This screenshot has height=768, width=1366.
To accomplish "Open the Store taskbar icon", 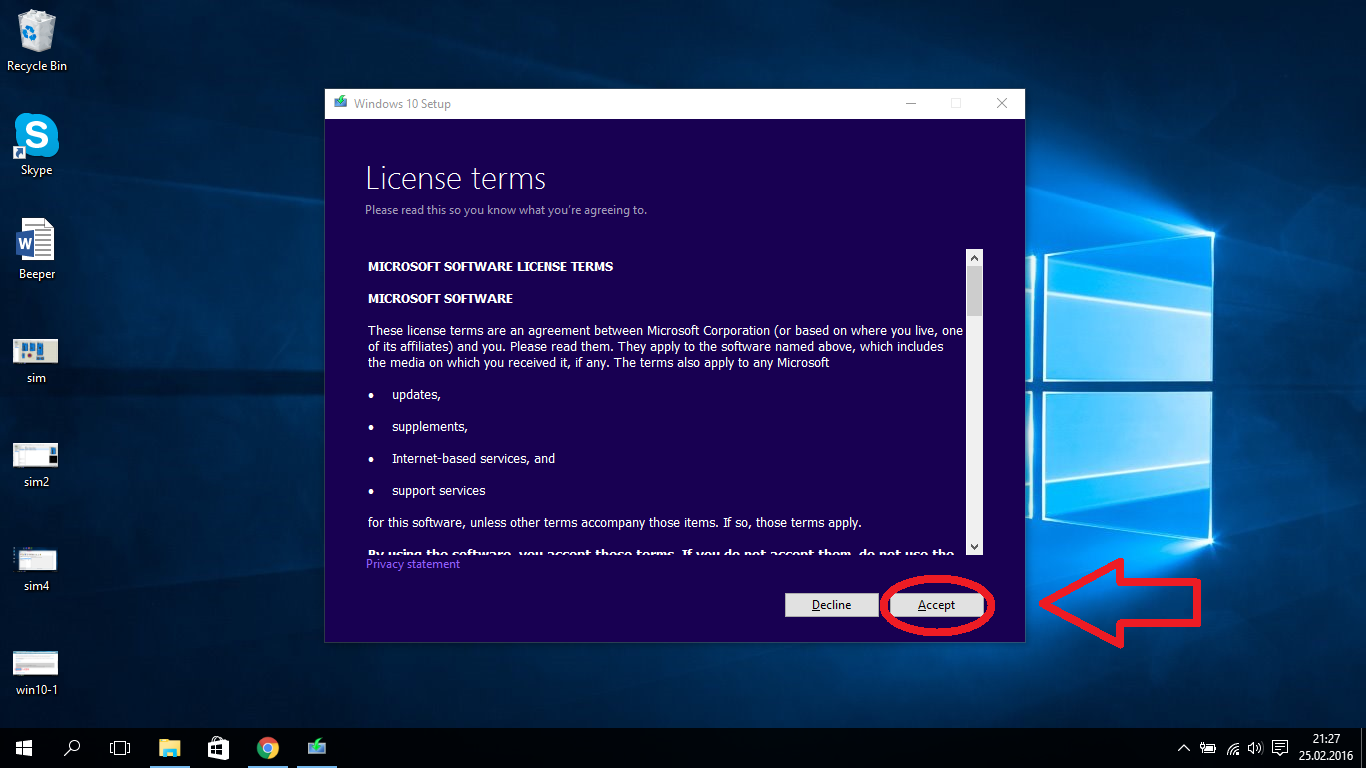I will pyautogui.click(x=218, y=747).
